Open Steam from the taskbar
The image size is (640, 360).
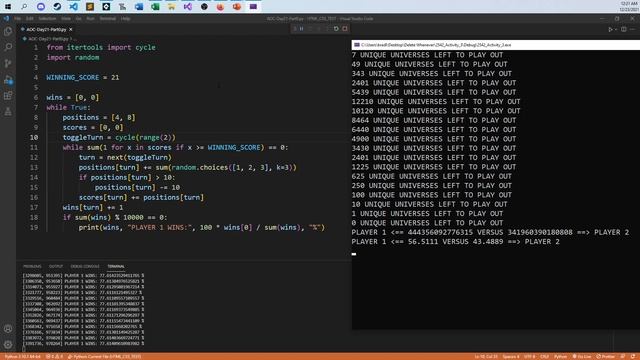coord(57,7)
